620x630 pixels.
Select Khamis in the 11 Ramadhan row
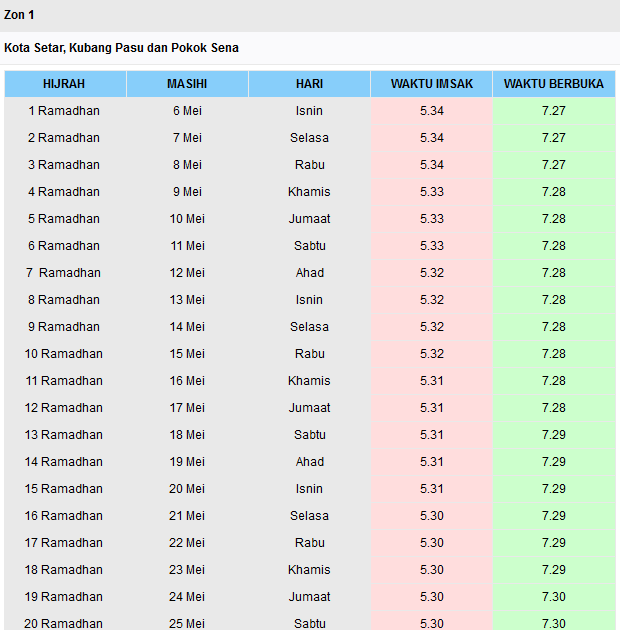pos(309,381)
